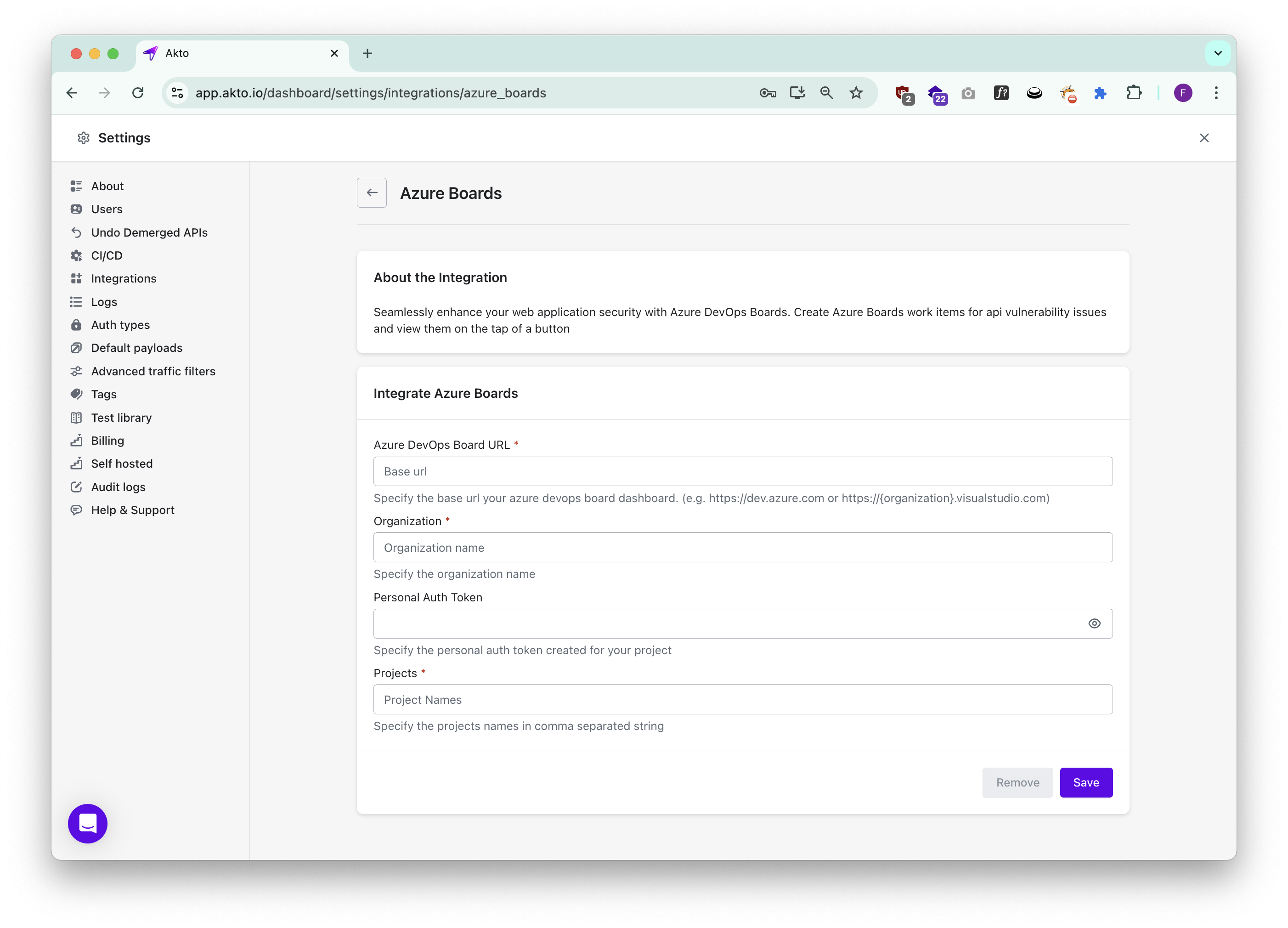Click the Remove button
1288x928 pixels.
1017,782
